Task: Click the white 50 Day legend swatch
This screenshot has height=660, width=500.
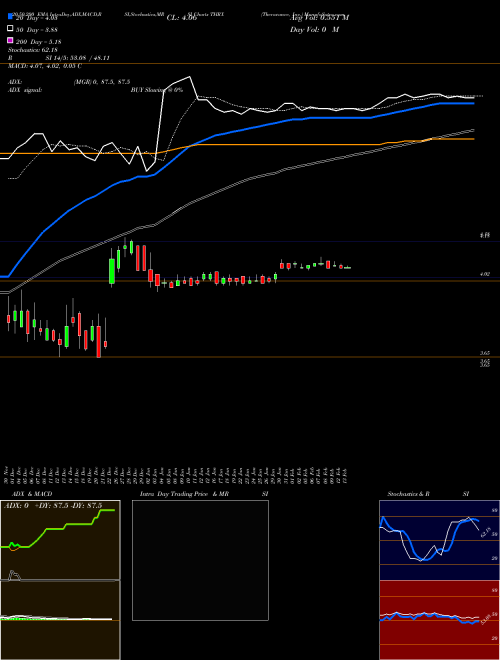Action: point(11,29)
